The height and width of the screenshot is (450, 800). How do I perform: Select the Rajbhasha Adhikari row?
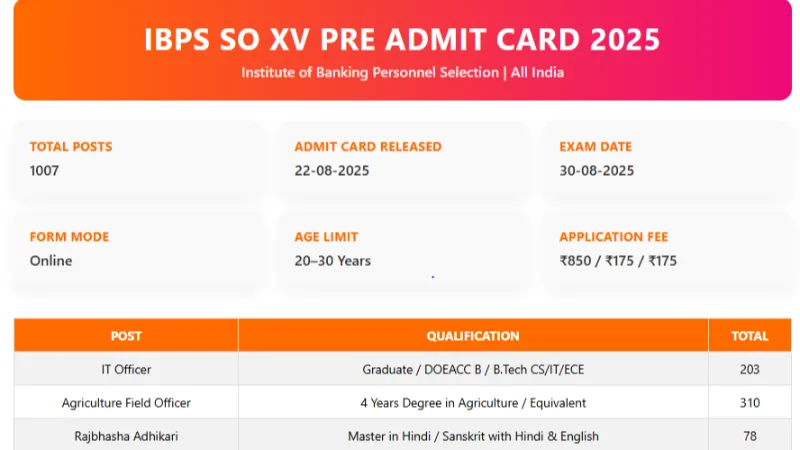tap(403, 435)
